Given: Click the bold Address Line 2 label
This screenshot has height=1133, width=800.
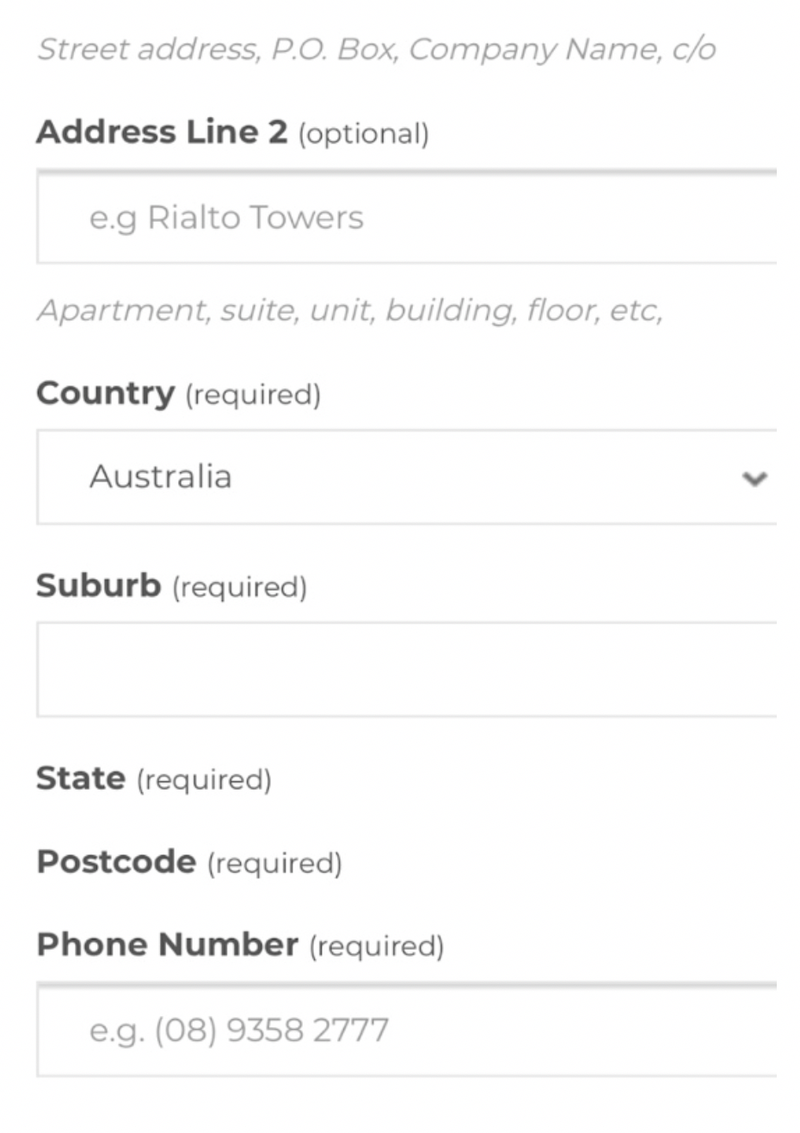Looking at the screenshot, I should [x=162, y=132].
